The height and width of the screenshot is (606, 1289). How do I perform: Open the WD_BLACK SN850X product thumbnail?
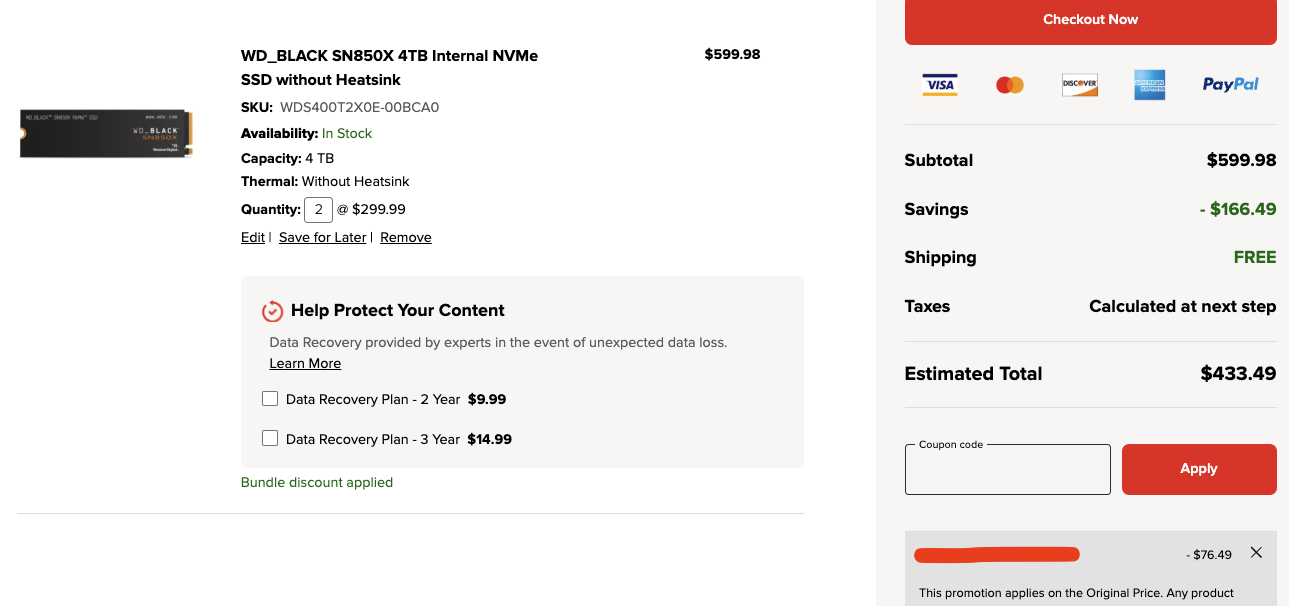pos(107,134)
